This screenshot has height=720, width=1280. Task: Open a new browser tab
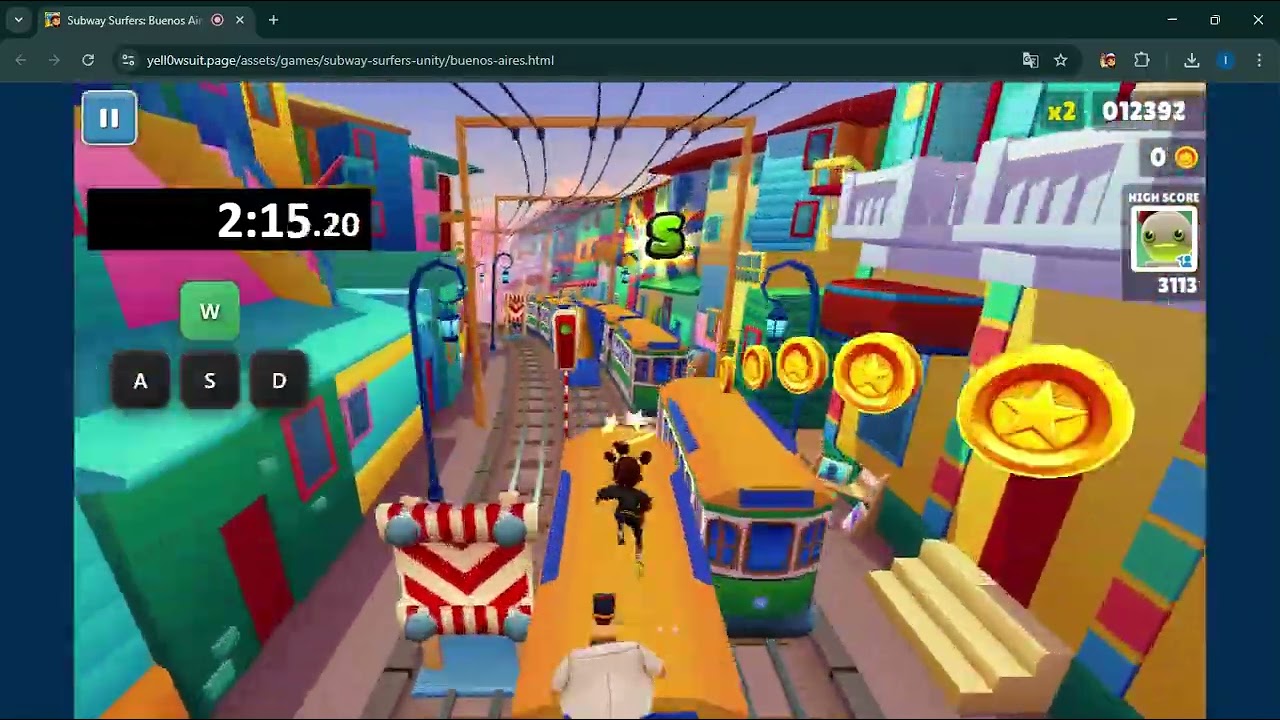pos(273,20)
